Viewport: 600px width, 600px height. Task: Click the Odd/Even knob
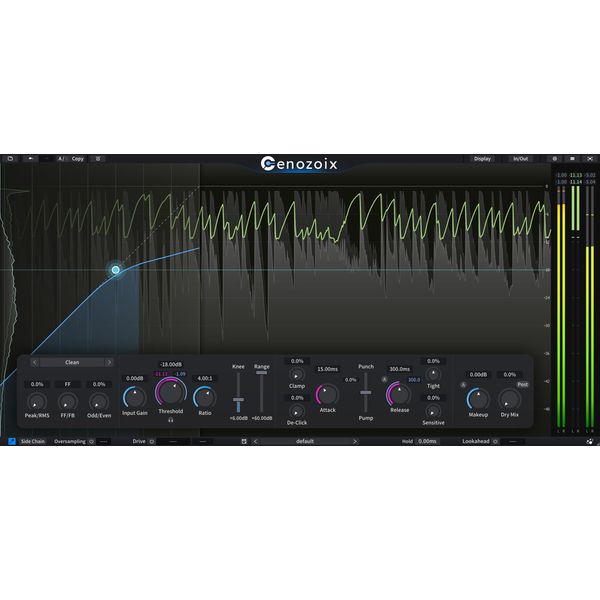[x=99, y=402]
